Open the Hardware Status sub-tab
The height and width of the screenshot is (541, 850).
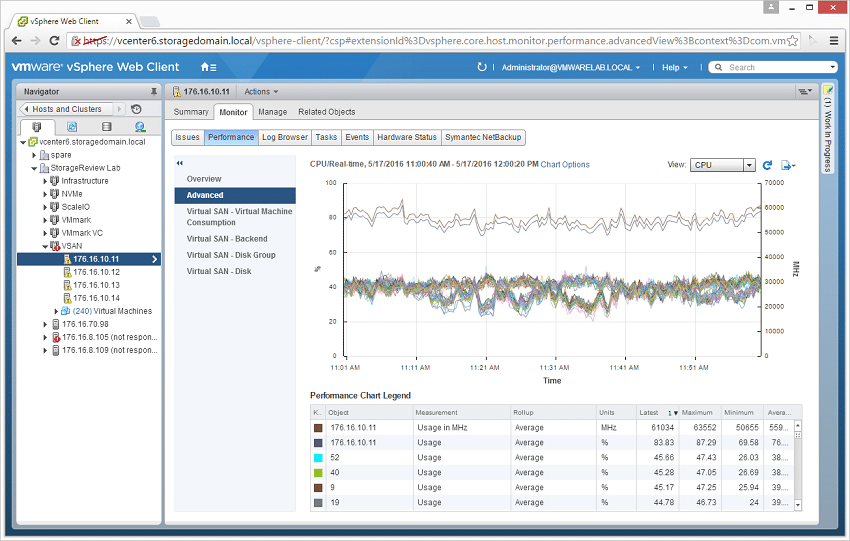[x=407, y=137]
